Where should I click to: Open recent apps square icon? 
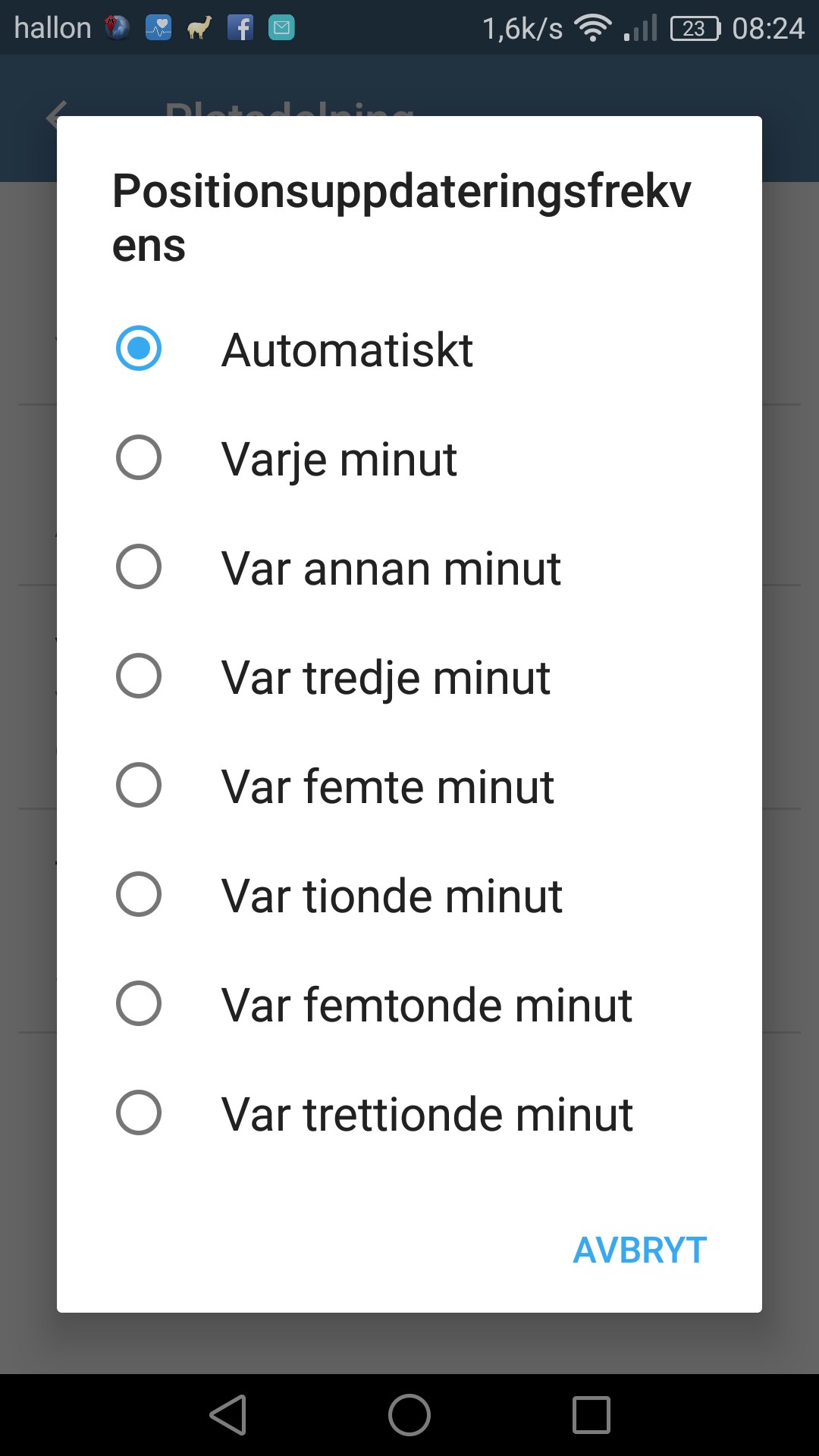(x=591, y=1415)
